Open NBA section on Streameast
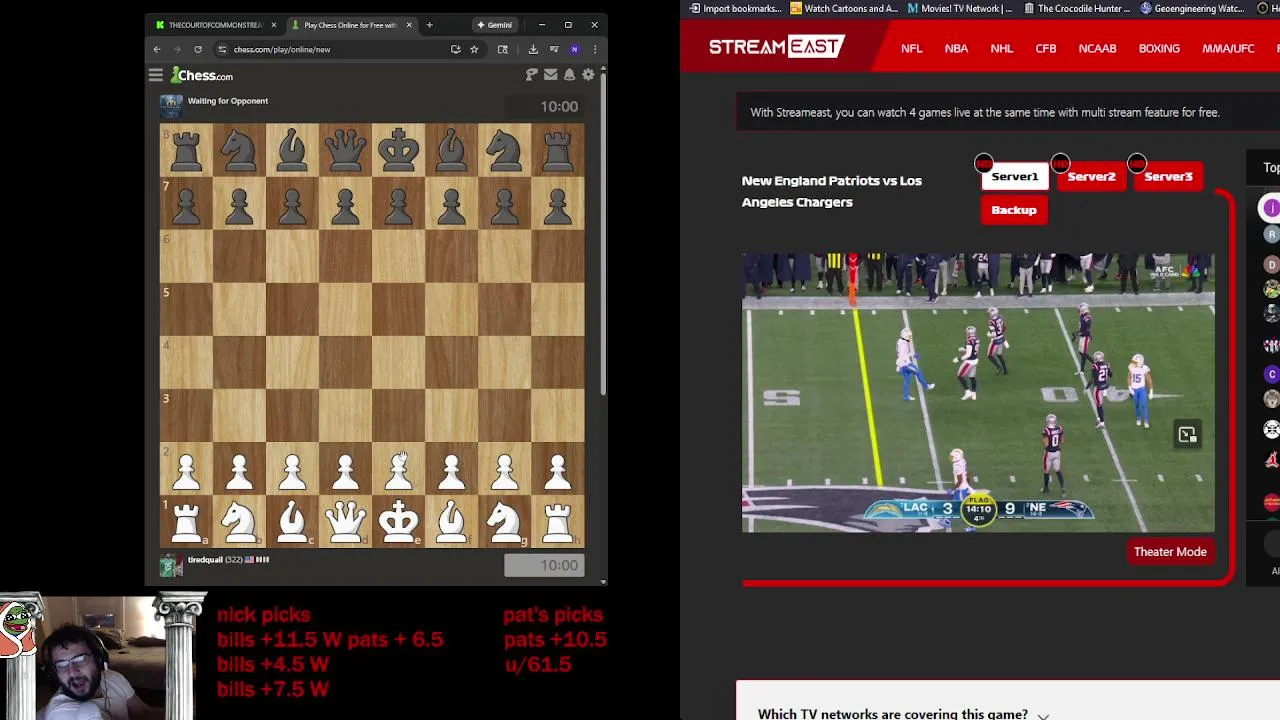 click(956, 48)
